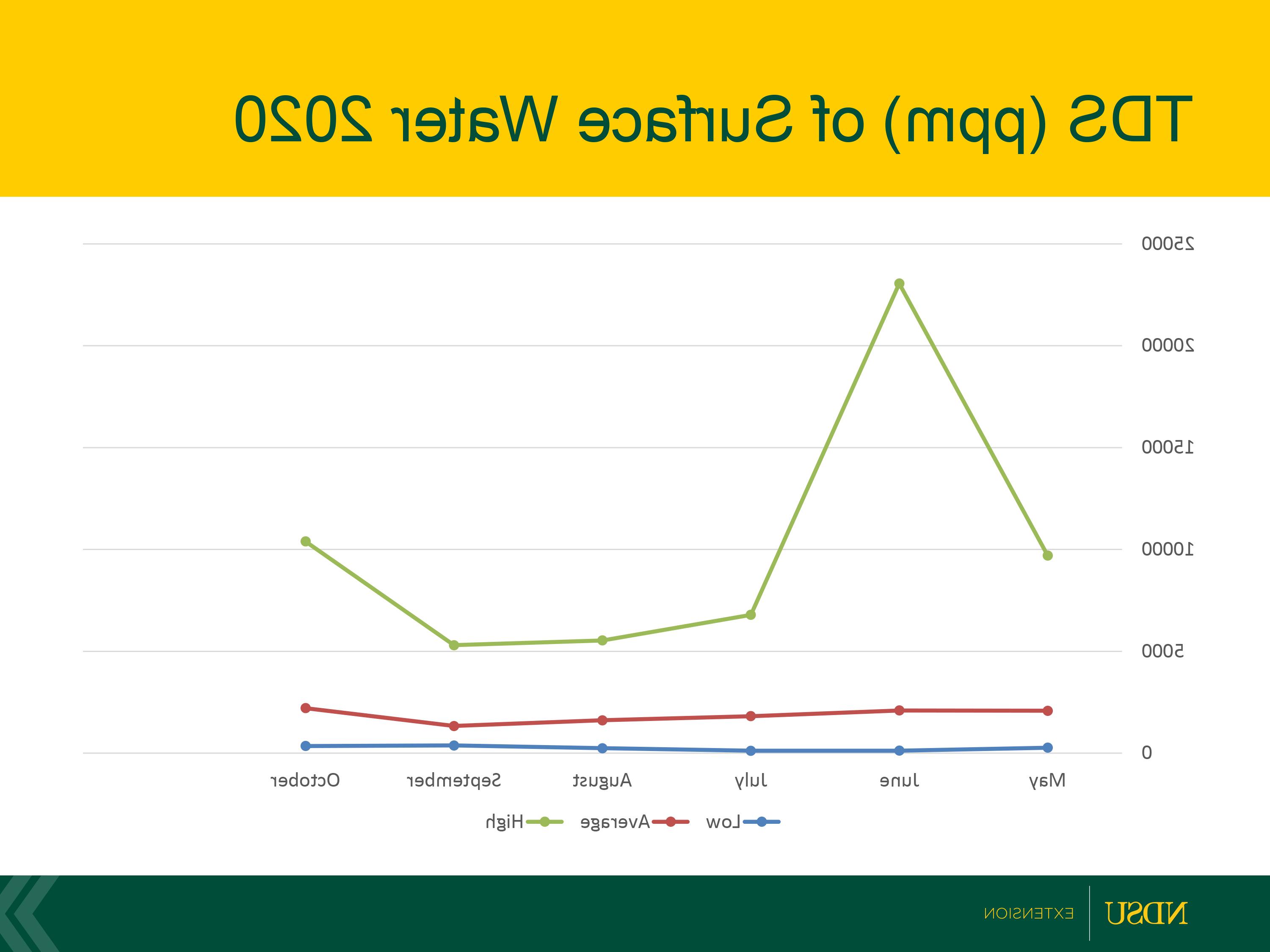
Task: Click the October axis label
Action: point(306,780)
